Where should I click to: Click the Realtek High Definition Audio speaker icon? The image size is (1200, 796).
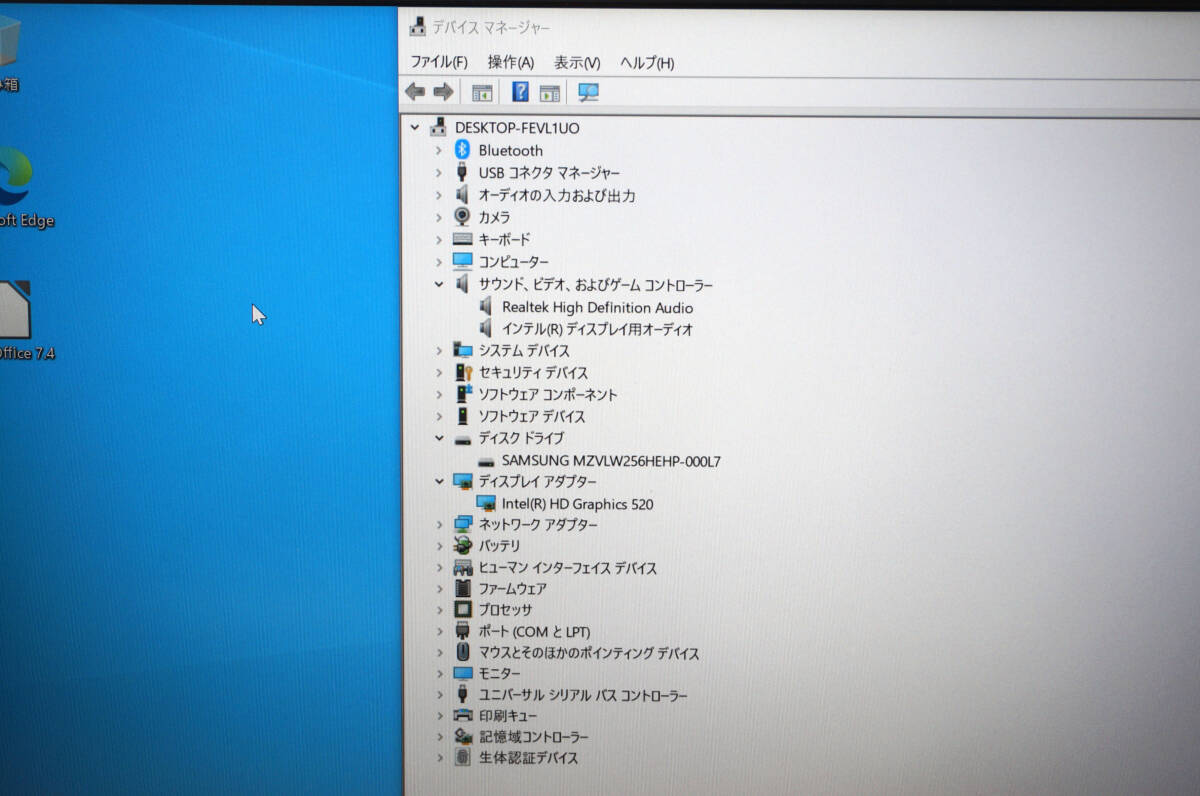tap(486, 307)
